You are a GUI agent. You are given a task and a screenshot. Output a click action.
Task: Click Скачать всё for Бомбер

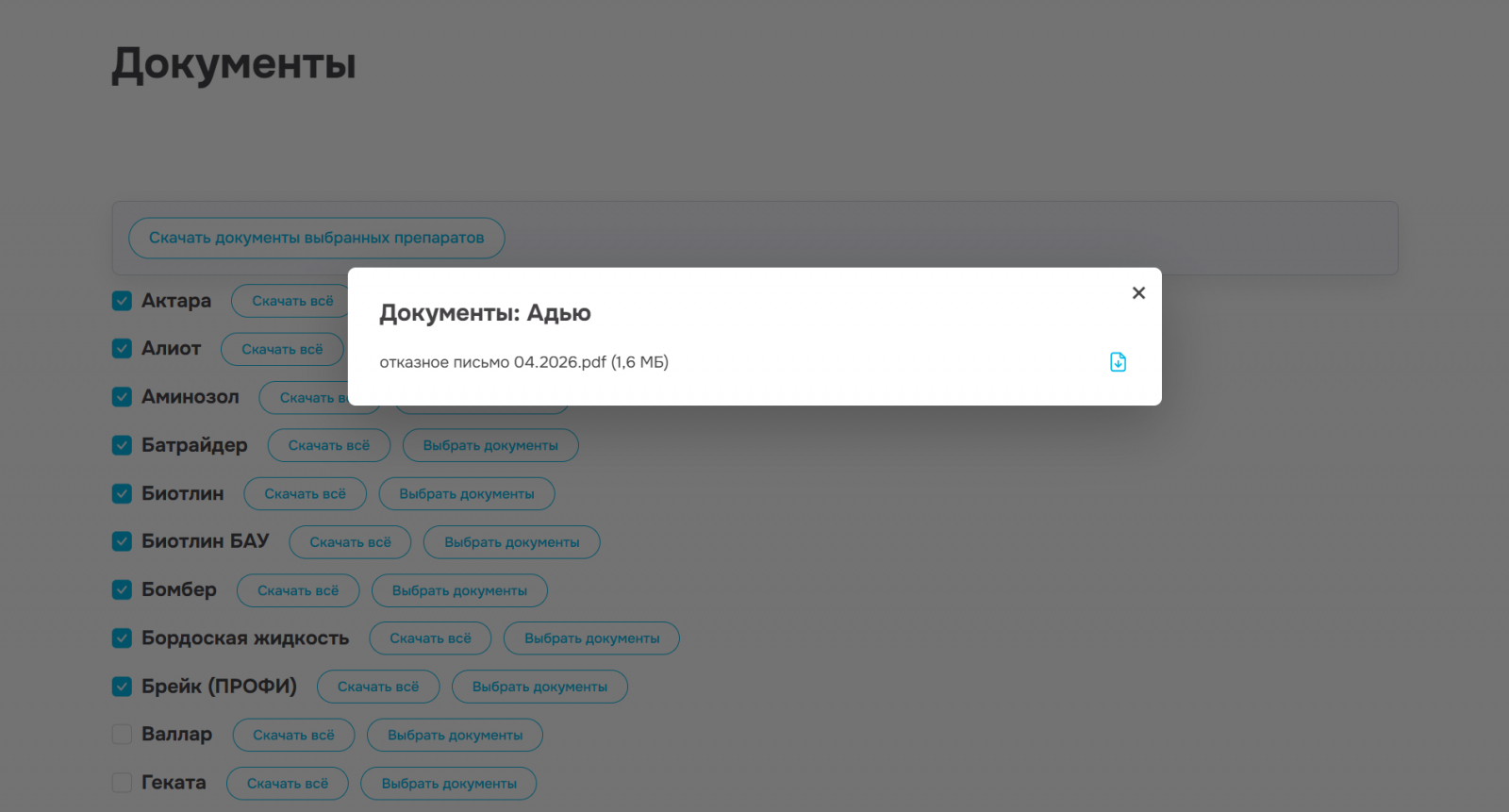coord(298,590)
